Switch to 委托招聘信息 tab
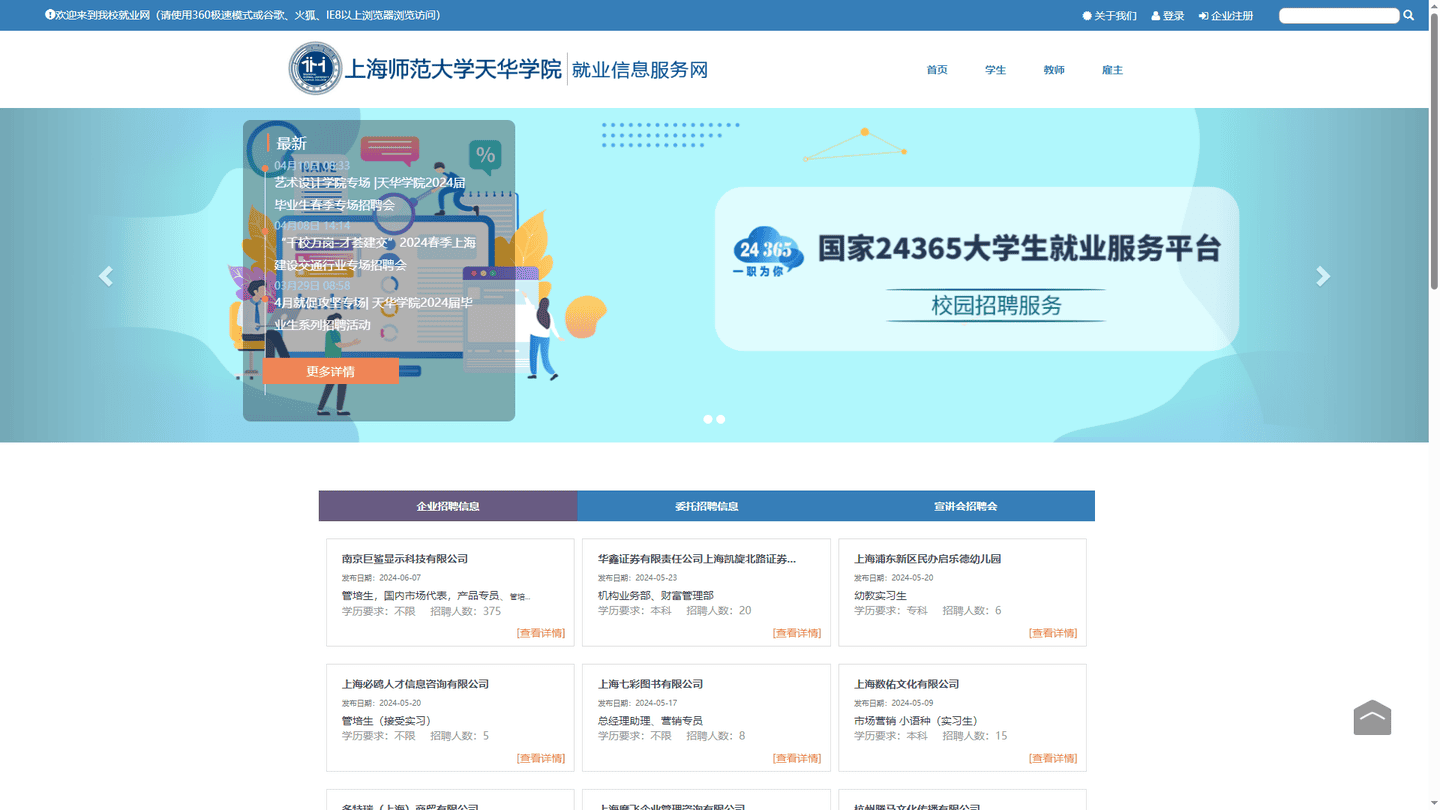 707,506
